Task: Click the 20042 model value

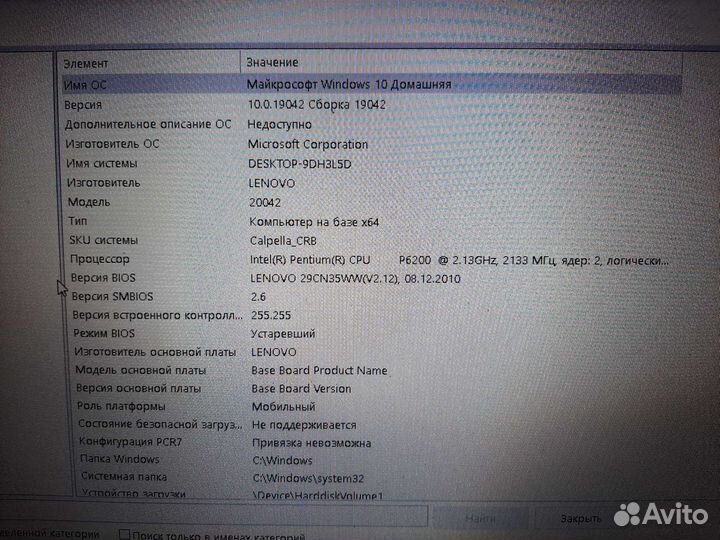Action: coord(265,202)
